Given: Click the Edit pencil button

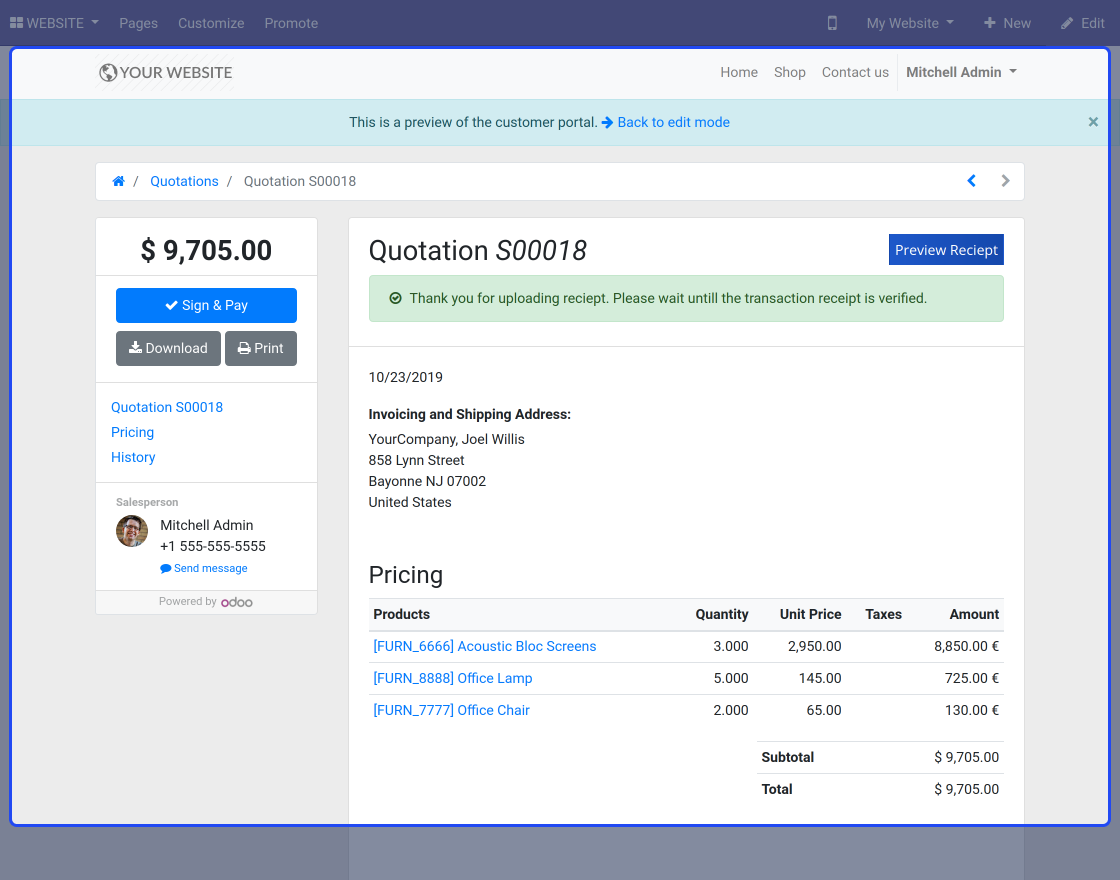Looking at the screenshot, I should pos(1083,23).
